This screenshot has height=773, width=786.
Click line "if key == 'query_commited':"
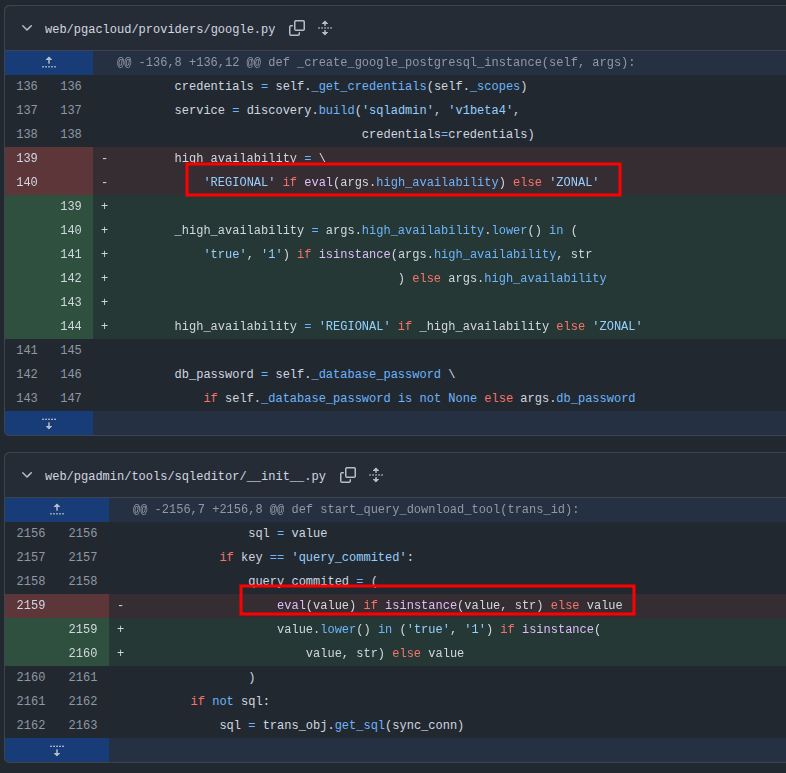coord(316,557)
